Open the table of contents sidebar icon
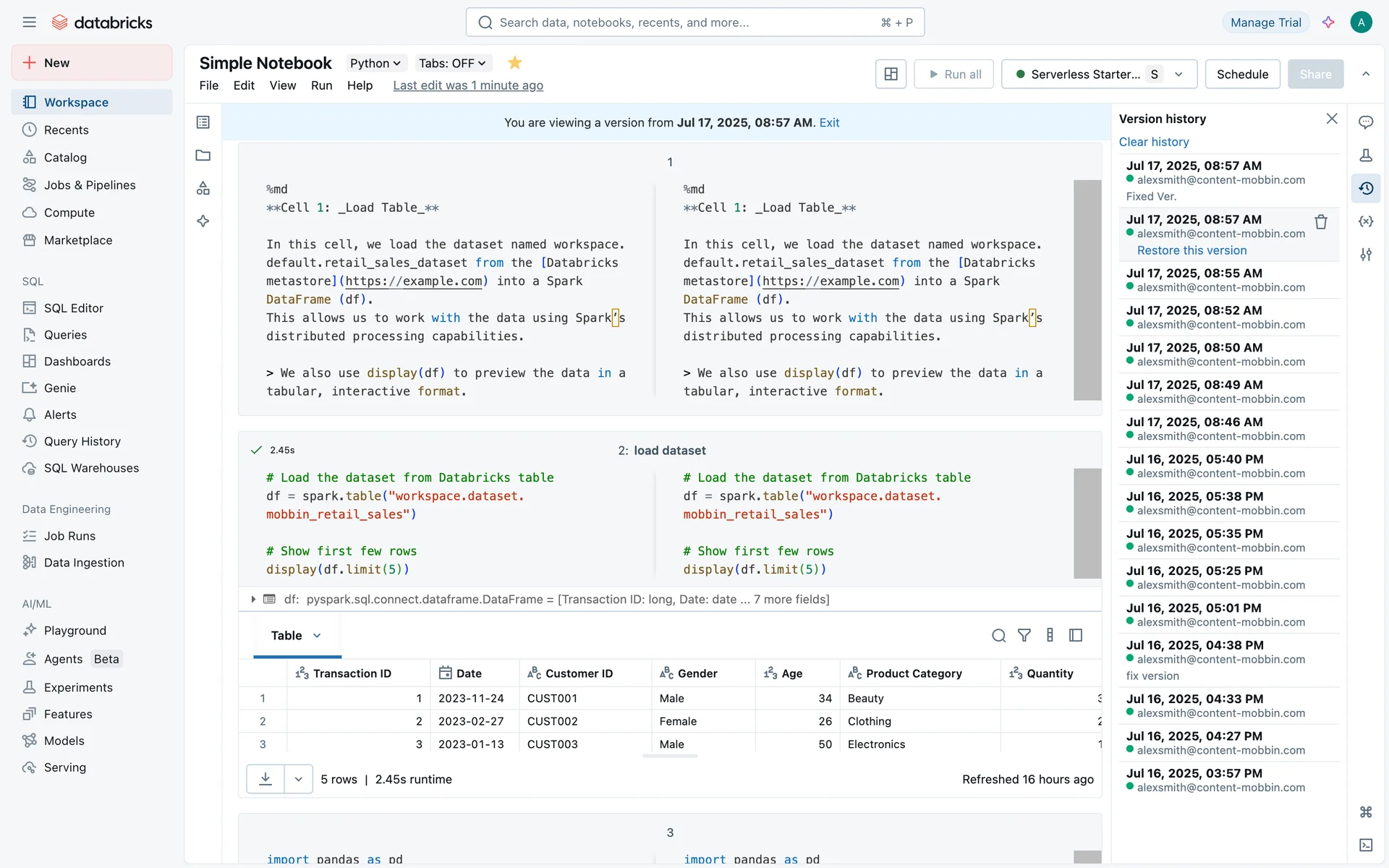This screenshot has height=868, width=1389. coord(203,122)
